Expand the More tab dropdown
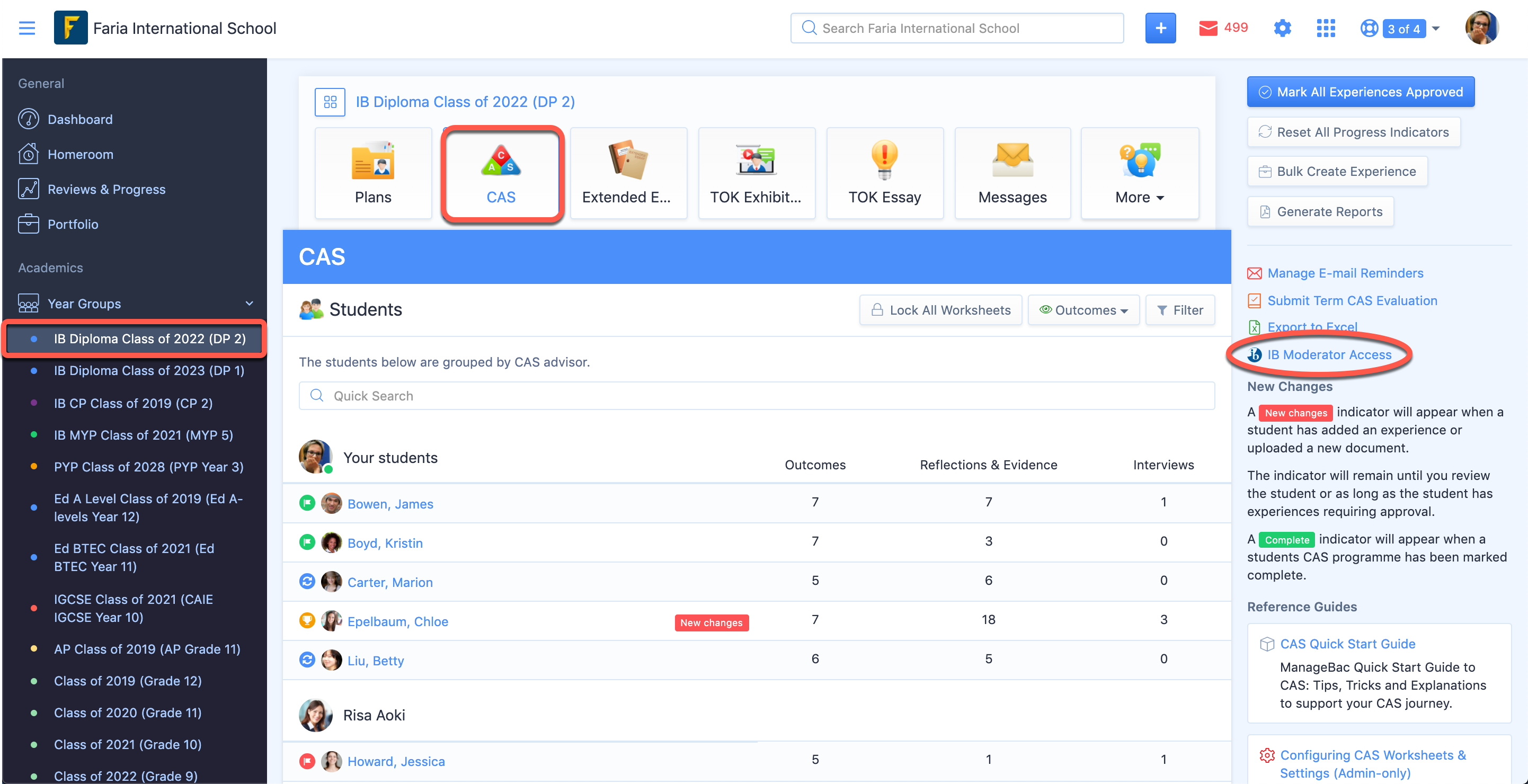Image resolution: width=1528 pixels, height=784 pixels. pyautogui.click(x=1140, y=173)
